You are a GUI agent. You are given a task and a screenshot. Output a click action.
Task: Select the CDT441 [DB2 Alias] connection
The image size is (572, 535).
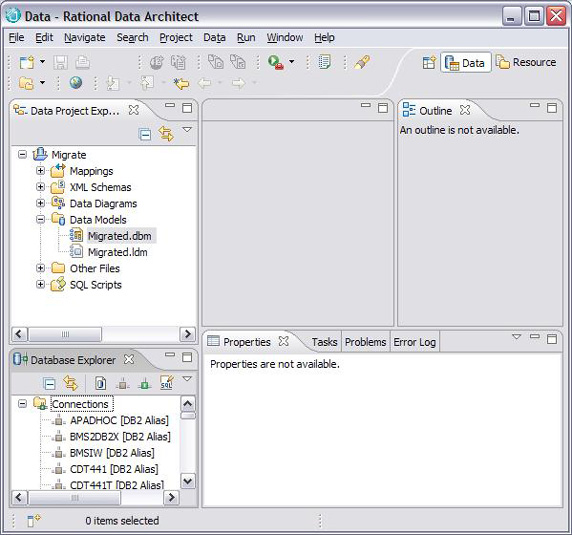114,469
